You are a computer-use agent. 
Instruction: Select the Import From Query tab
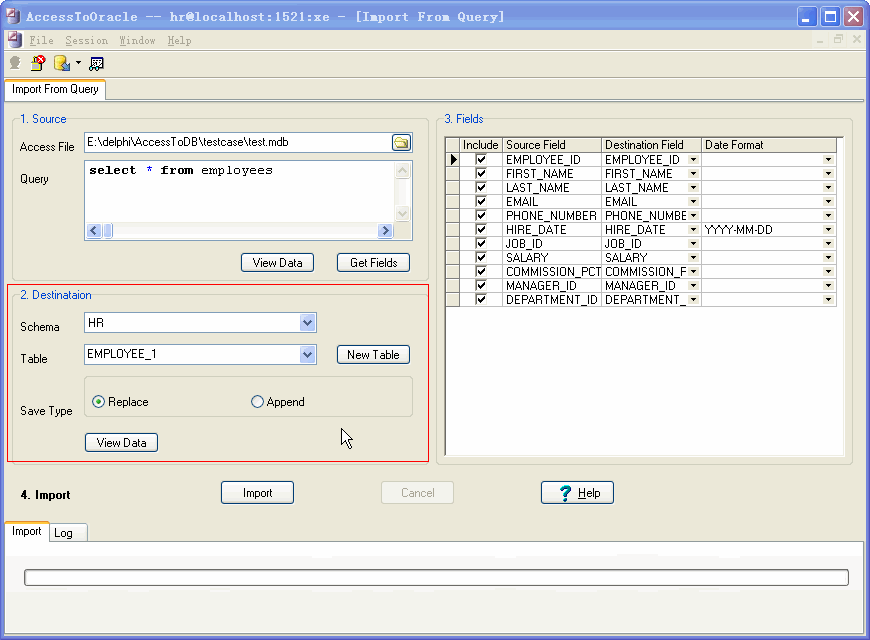(x=55, y=89)
